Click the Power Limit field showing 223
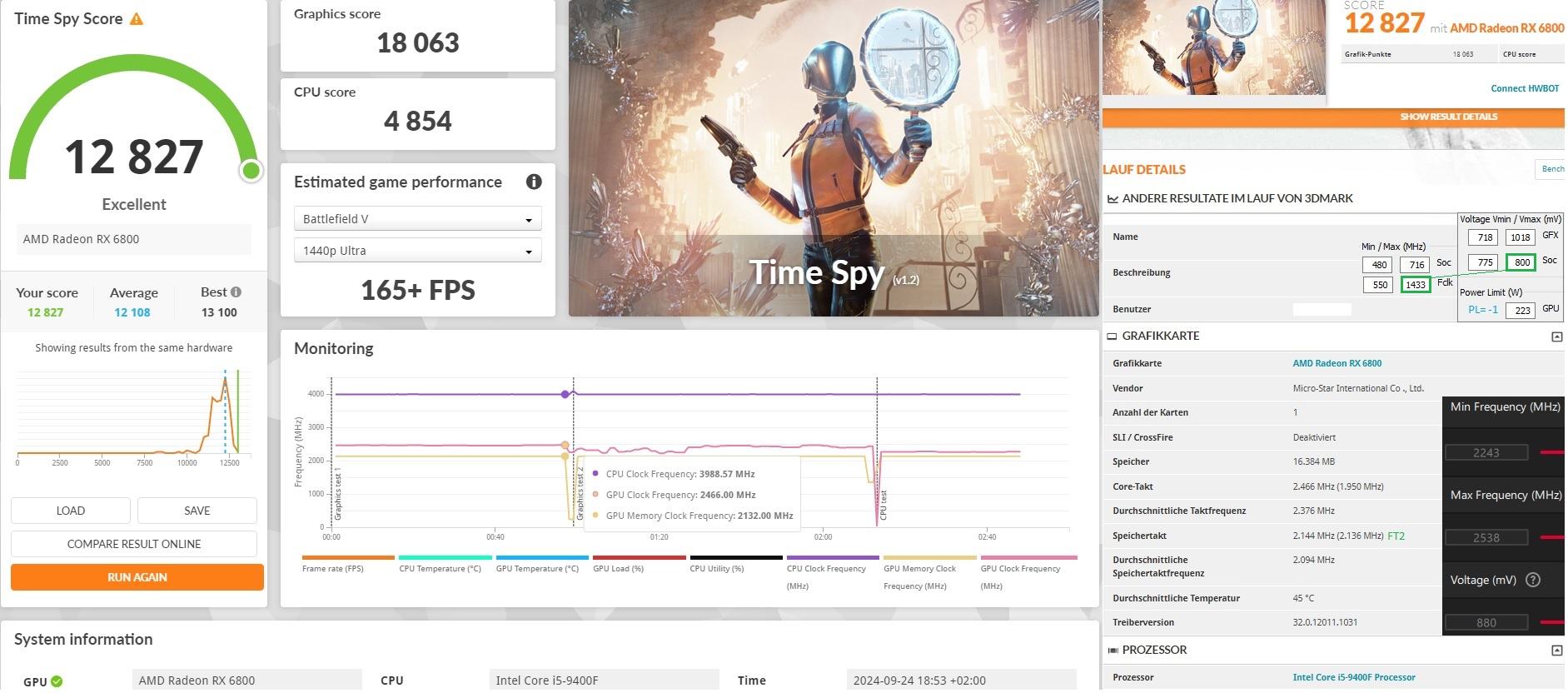Image resolution: width=1568 pixels, height=693 pixels. click(1522, 310)
